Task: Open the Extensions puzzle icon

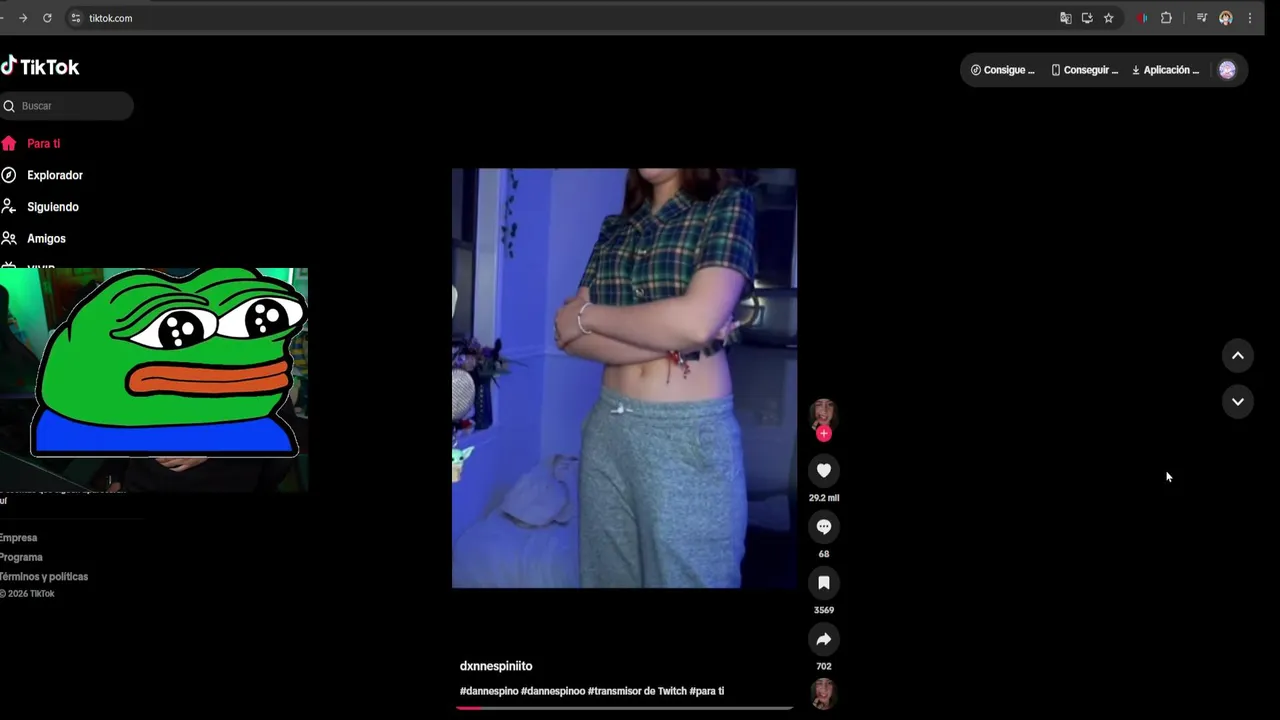Action: coord(1166,18)
